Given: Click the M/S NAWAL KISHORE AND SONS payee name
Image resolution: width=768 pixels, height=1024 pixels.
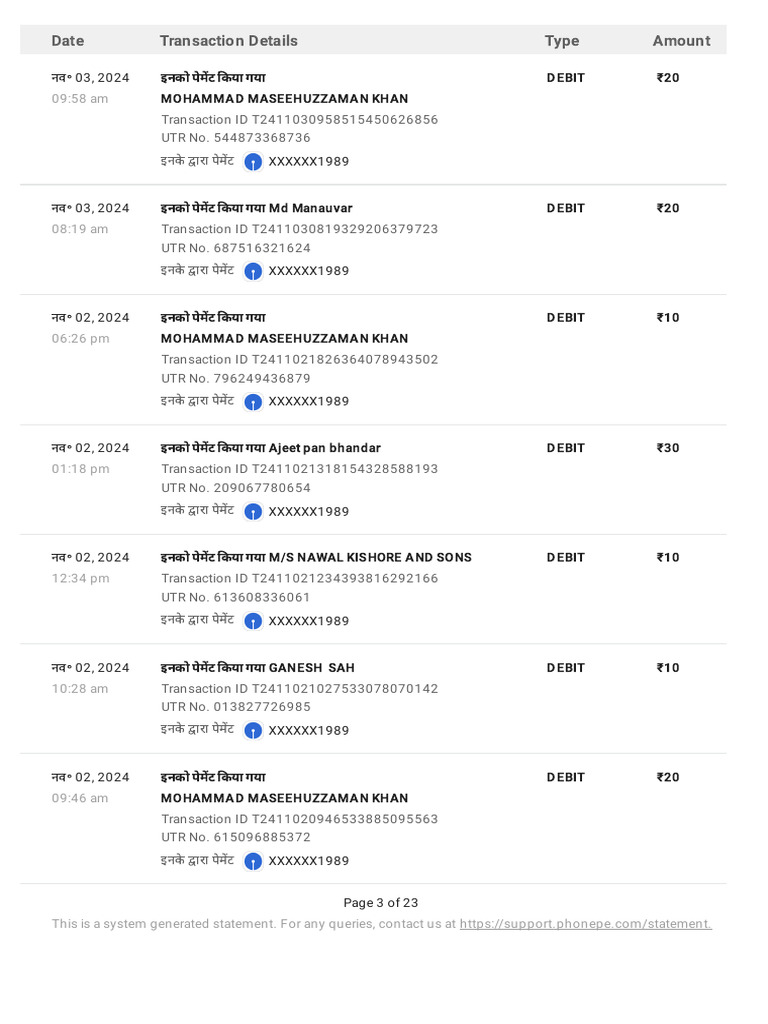Looking at the screenshot, I should coord(370,558).
